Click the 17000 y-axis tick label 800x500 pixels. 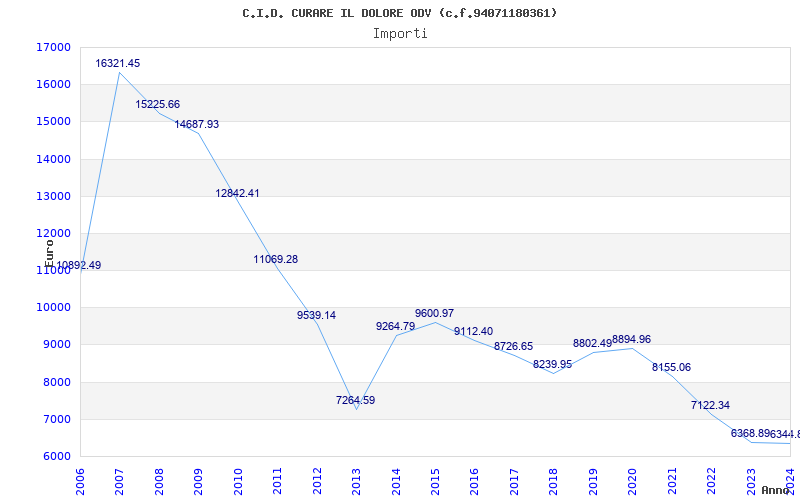click(53, 47)
